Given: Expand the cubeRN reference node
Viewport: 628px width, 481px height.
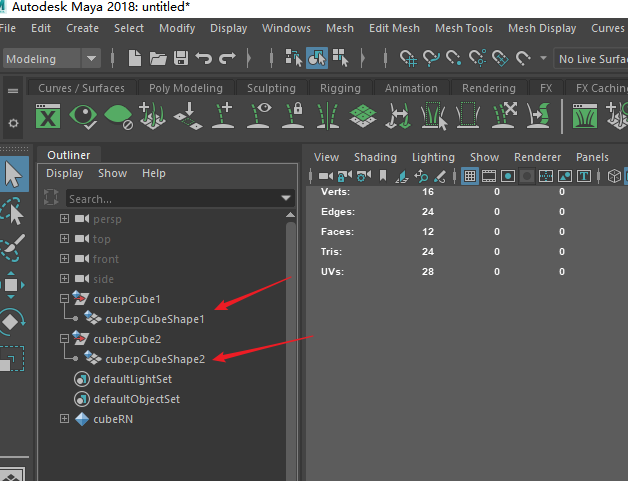Looking at the screenshot, I should [x=65, y=419].
